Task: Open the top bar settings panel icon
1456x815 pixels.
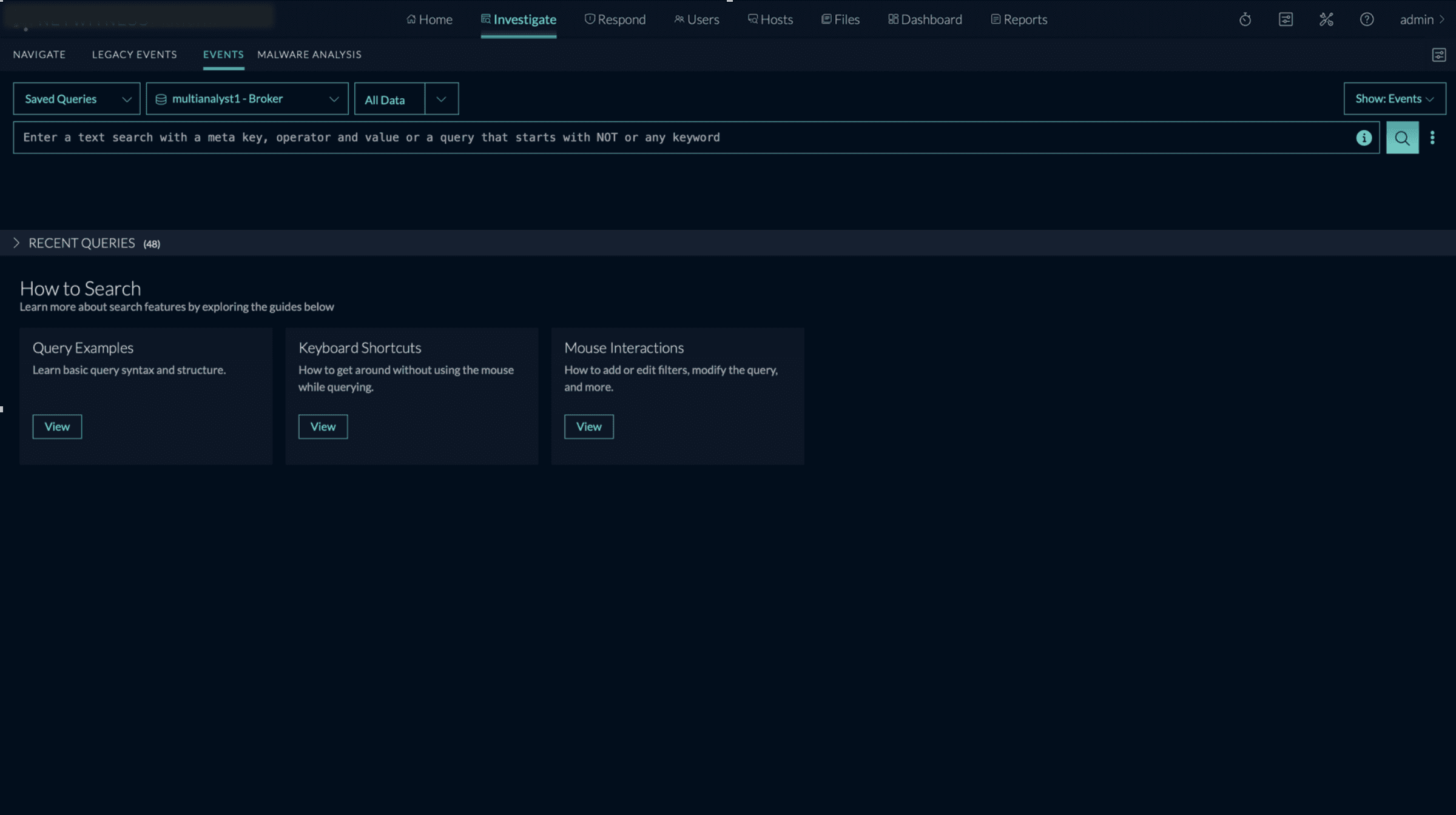Action: [1286, 19]
